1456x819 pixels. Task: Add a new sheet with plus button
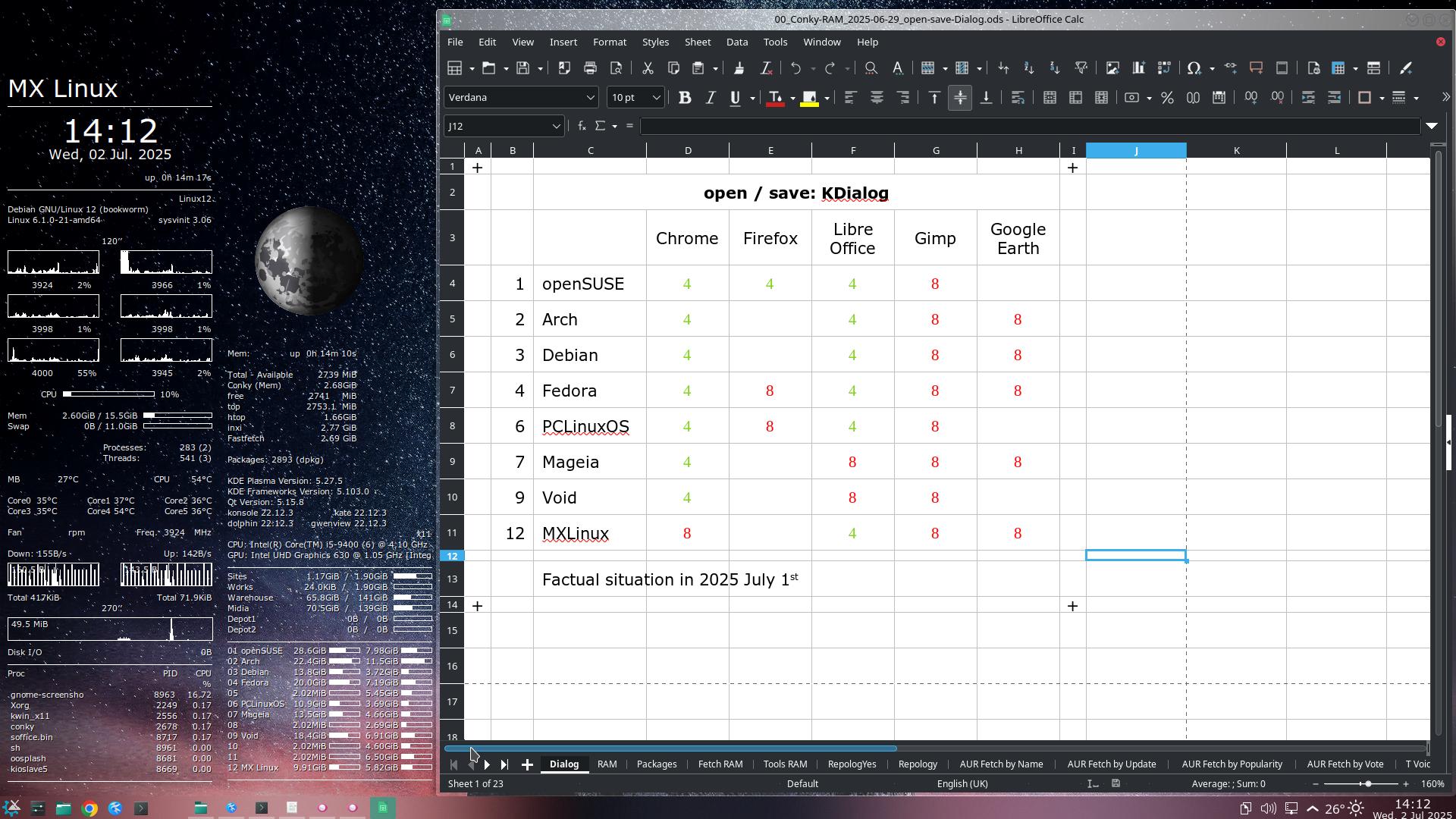527,764
